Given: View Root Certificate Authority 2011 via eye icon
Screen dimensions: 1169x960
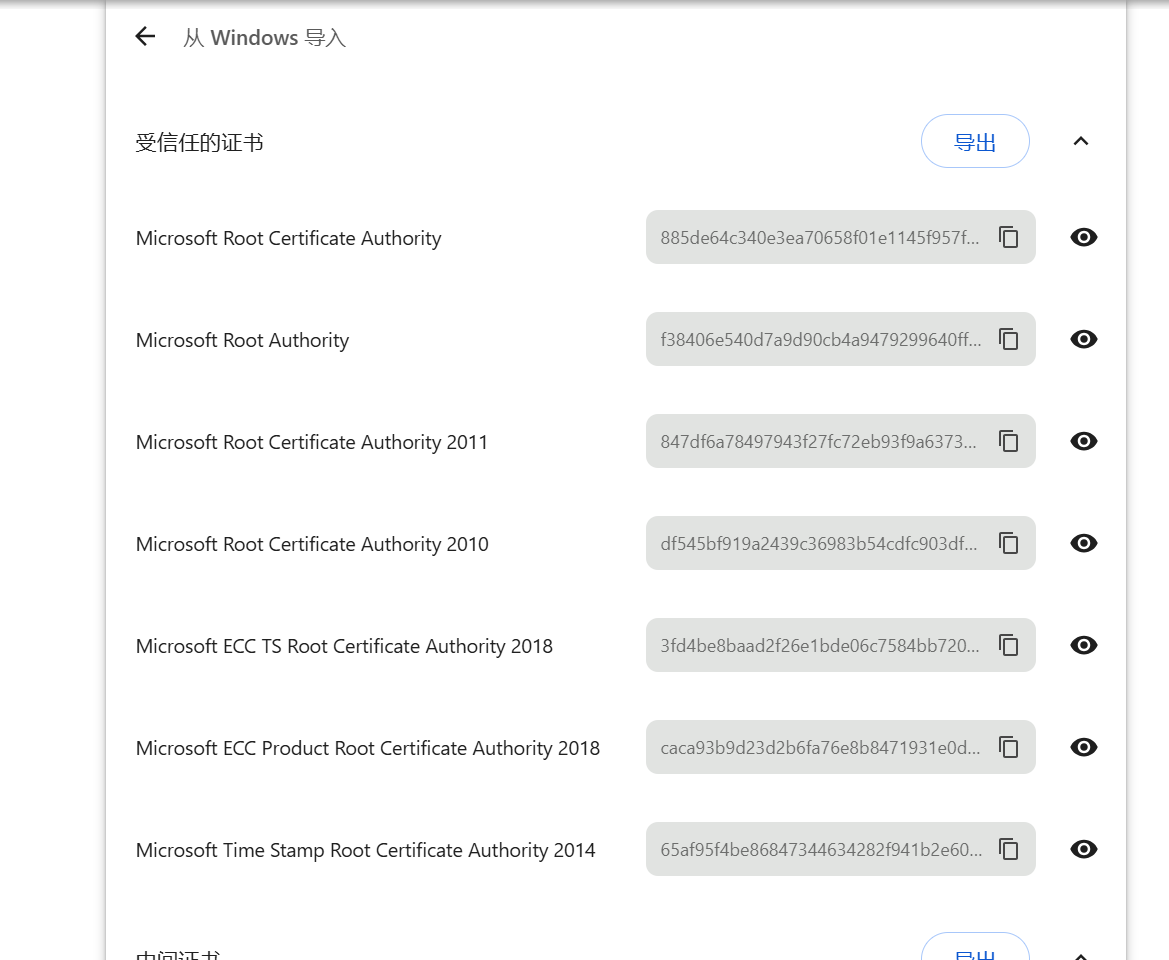Looking at the screenshot, I should pos(1084,441).
